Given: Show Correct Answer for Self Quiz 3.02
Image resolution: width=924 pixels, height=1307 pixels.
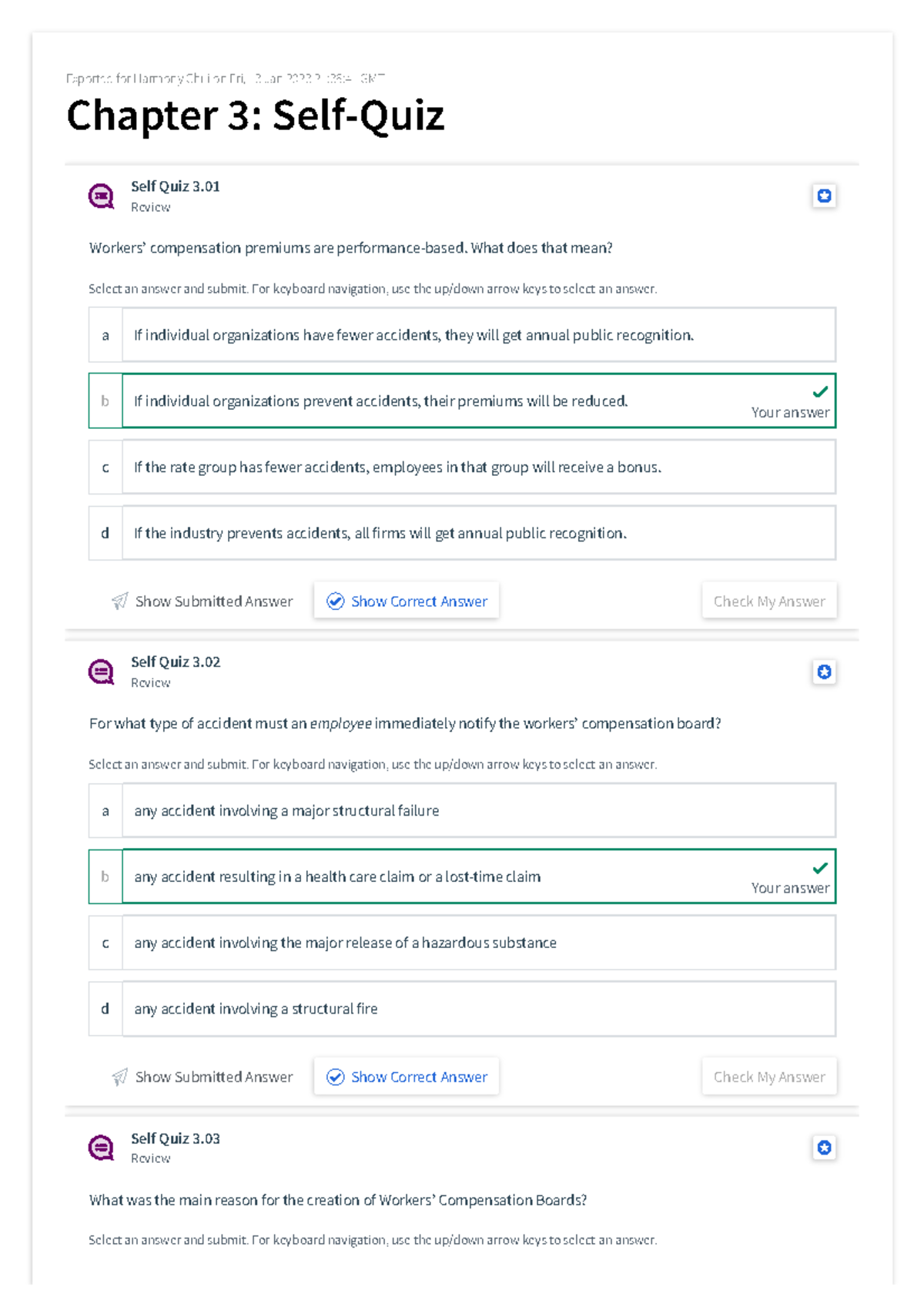Looking at the screenshot, I should [x=407, y=1077].
